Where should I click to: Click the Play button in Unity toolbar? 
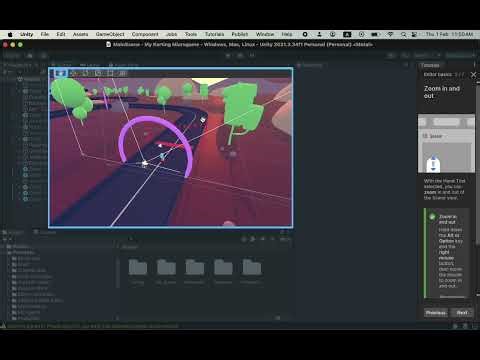228,55
